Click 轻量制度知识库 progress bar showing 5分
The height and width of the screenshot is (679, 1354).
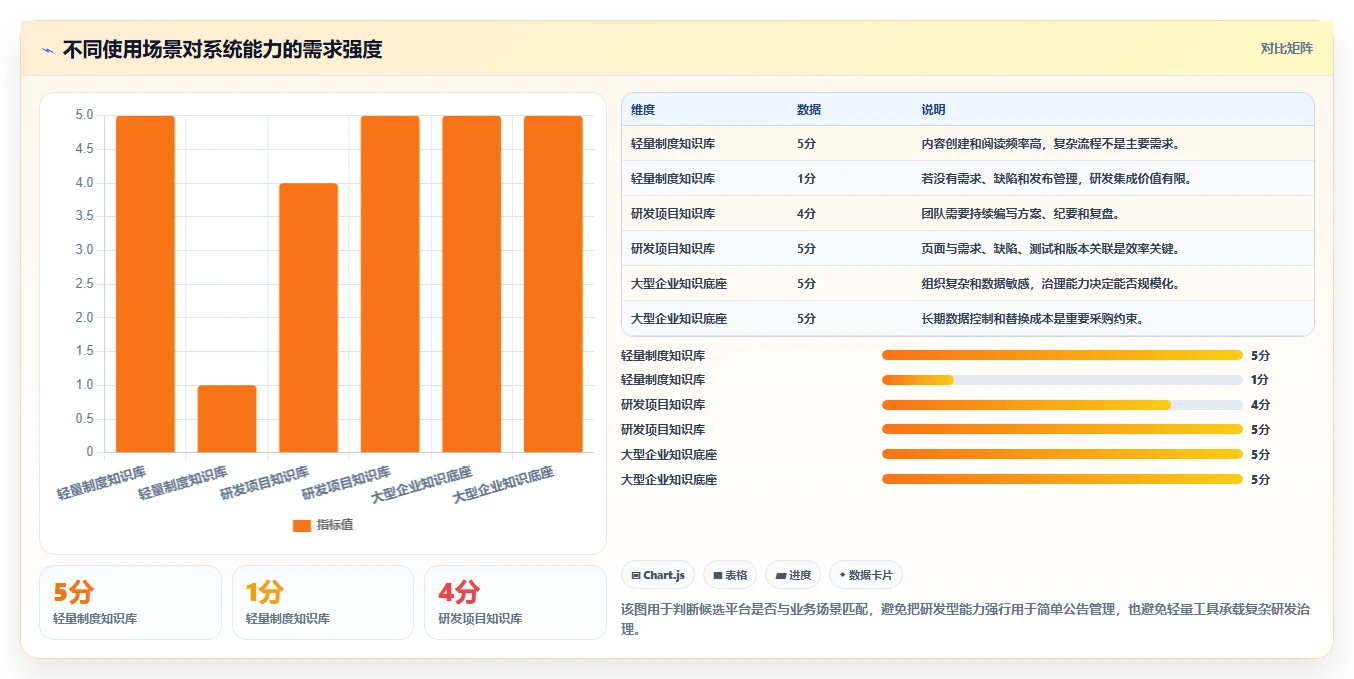pyautogui.click(x=1062, y=355)
